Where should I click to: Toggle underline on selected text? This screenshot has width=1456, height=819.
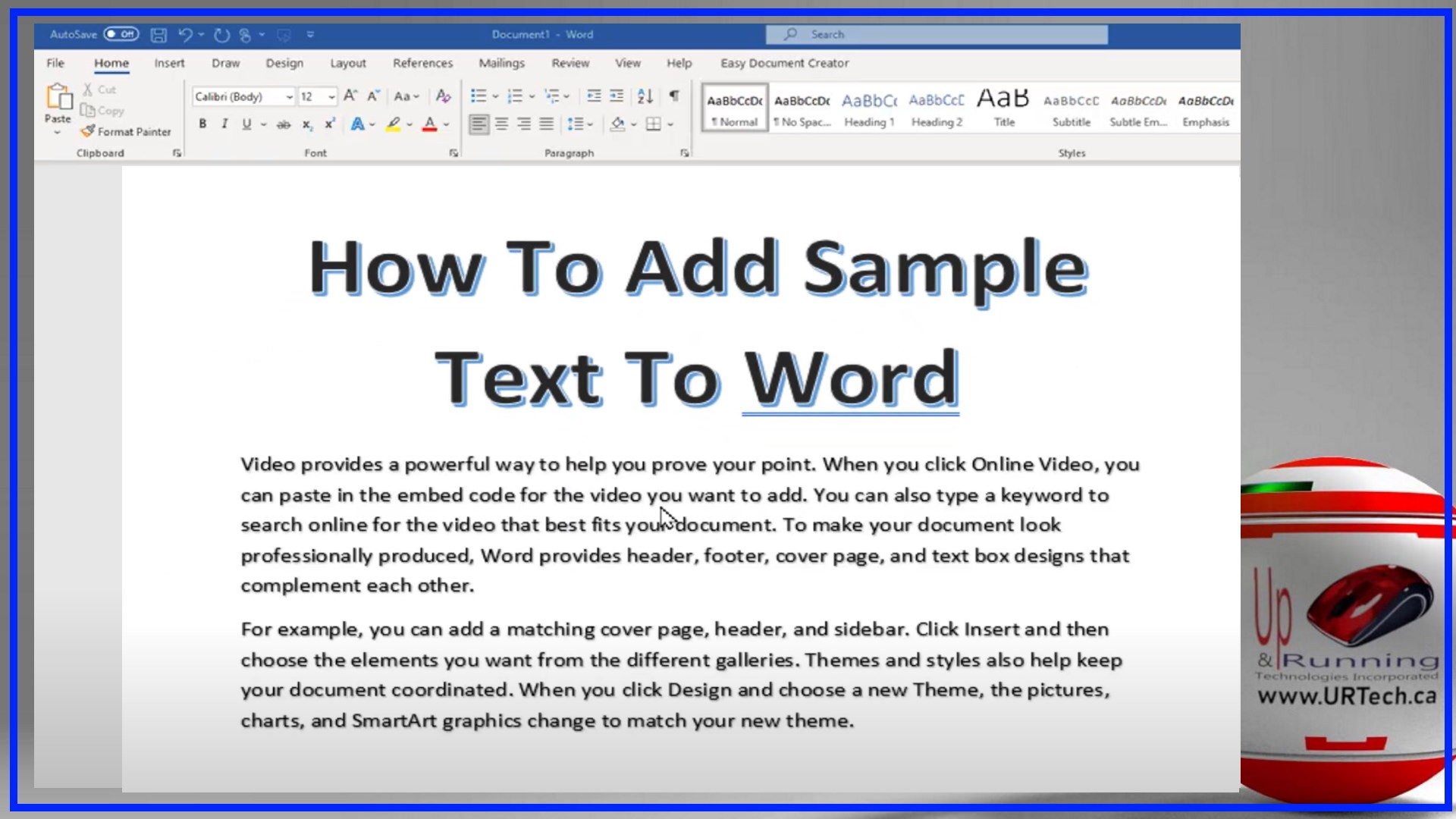[x=246, y=124]
